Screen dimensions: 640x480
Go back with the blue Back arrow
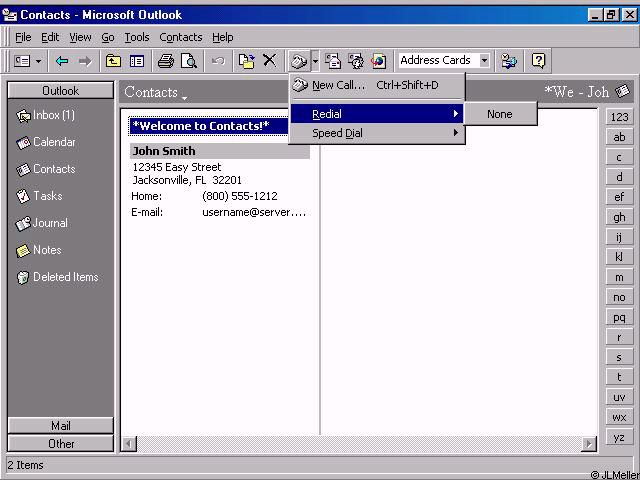point(62,61)
